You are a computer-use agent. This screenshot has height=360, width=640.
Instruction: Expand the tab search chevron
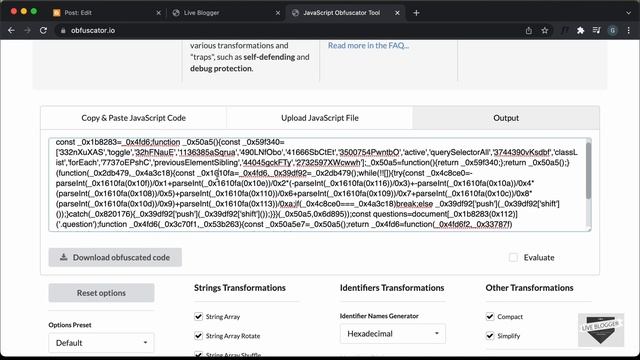tap(628, 13)
